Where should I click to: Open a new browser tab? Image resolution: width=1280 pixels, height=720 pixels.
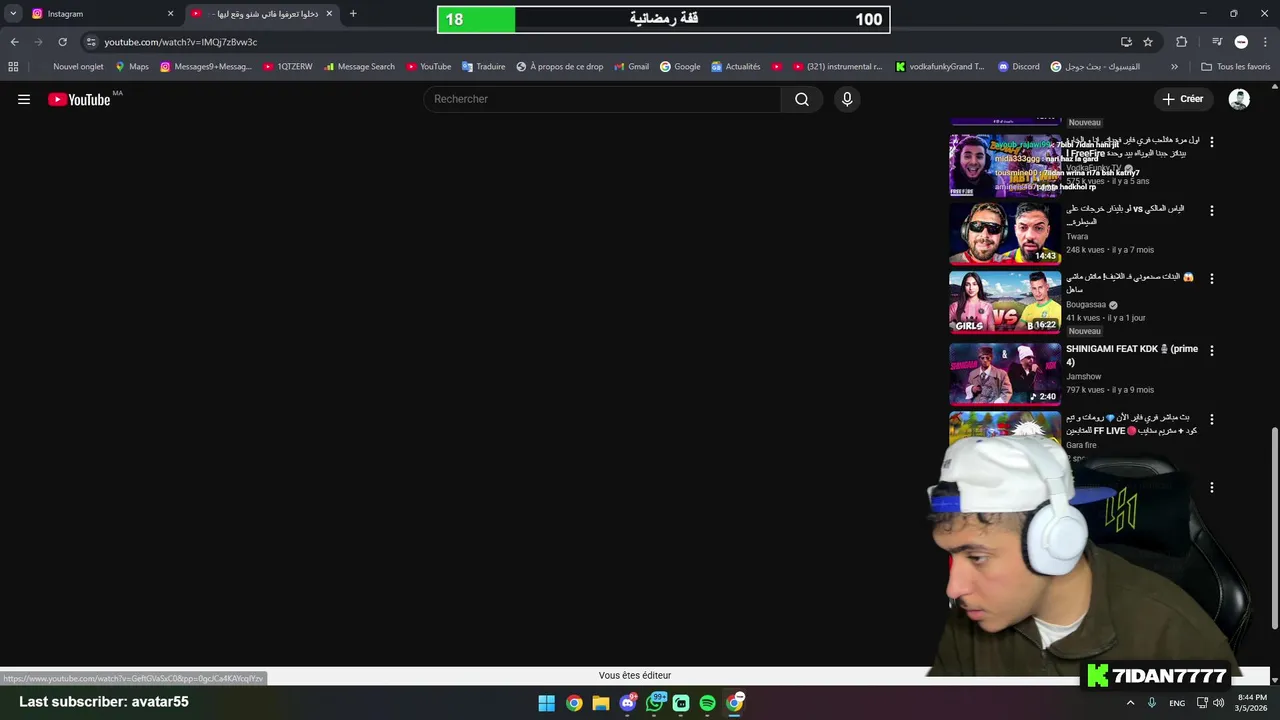click(353, 14)
